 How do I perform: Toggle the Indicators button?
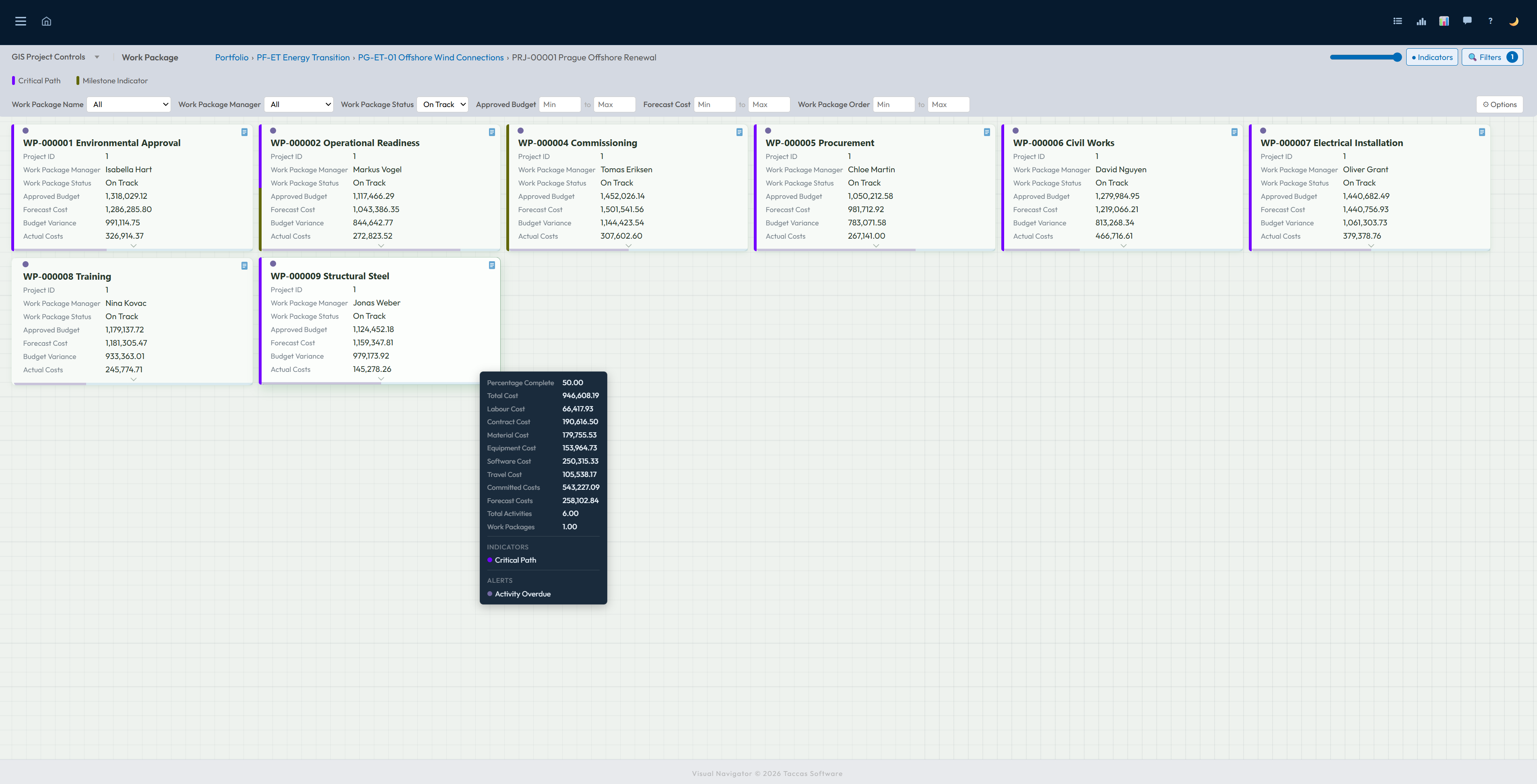click(x=1432, y=57)
